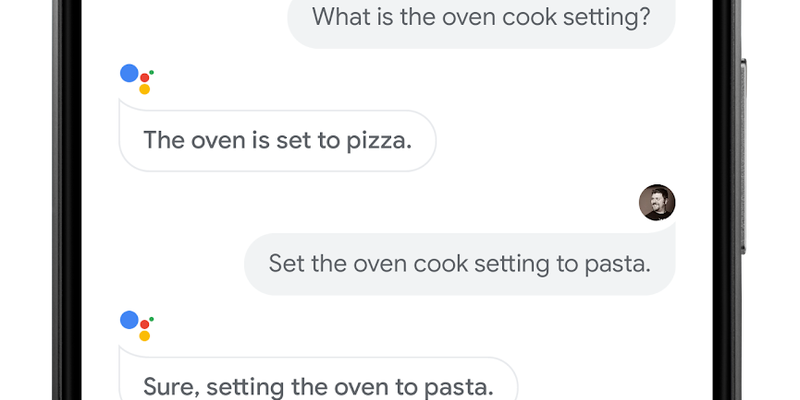Click blue dot of lower Assistant logo
This screenshot has height=400, width=800.
click(128, 320)
